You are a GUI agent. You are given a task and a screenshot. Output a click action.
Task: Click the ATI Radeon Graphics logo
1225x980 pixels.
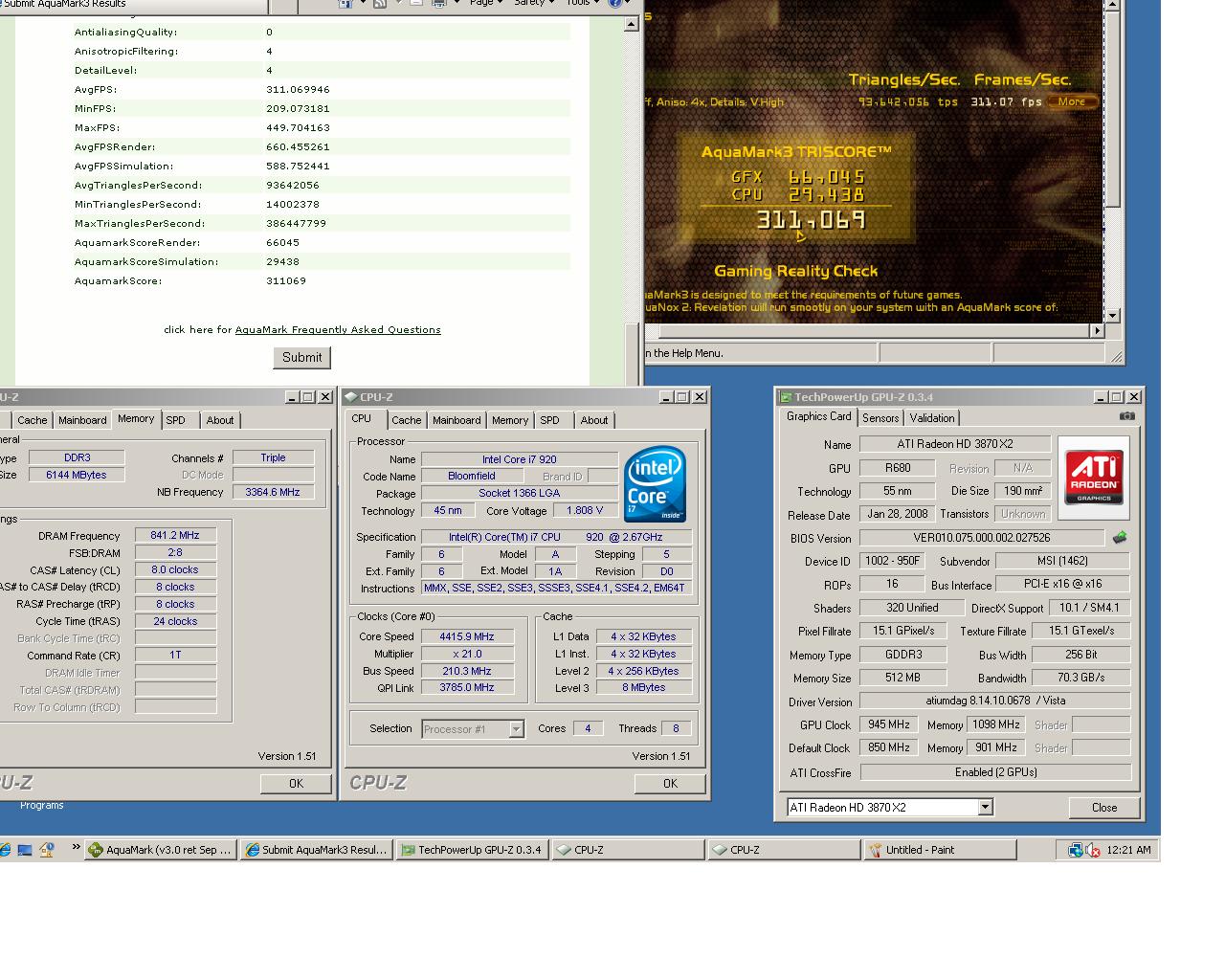(1094, 478)
